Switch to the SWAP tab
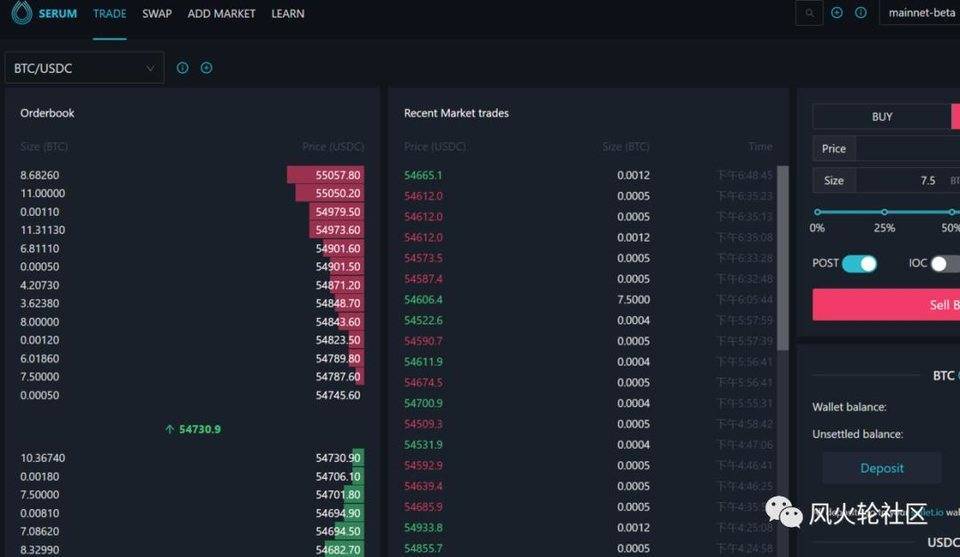Image resolution: width=960 pixels, height=557 pixels. [157, 14]
